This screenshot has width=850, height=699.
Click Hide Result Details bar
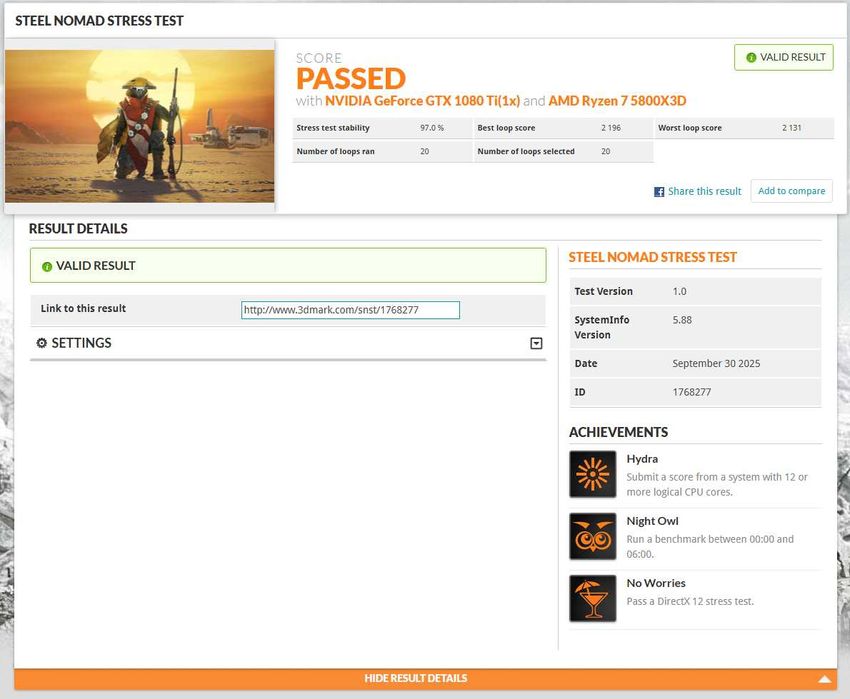point(426,678)
